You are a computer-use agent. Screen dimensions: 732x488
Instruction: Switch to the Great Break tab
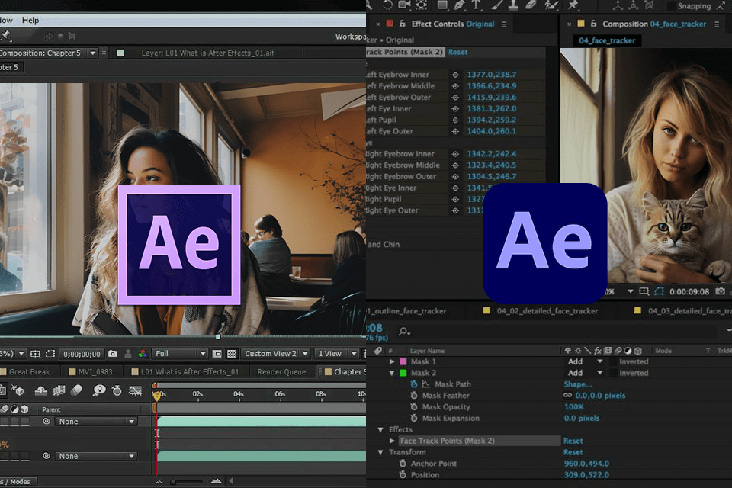pyautogui.click(x=26, y=372)
